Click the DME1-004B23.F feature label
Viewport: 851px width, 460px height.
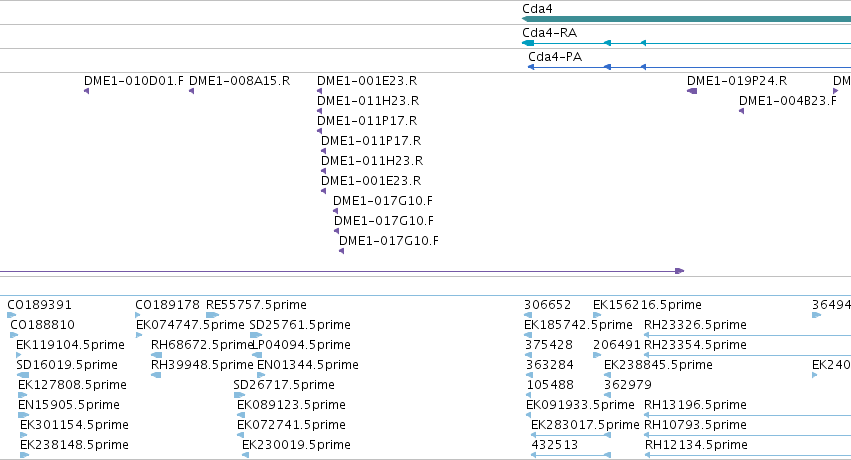(x=788, y=101)
